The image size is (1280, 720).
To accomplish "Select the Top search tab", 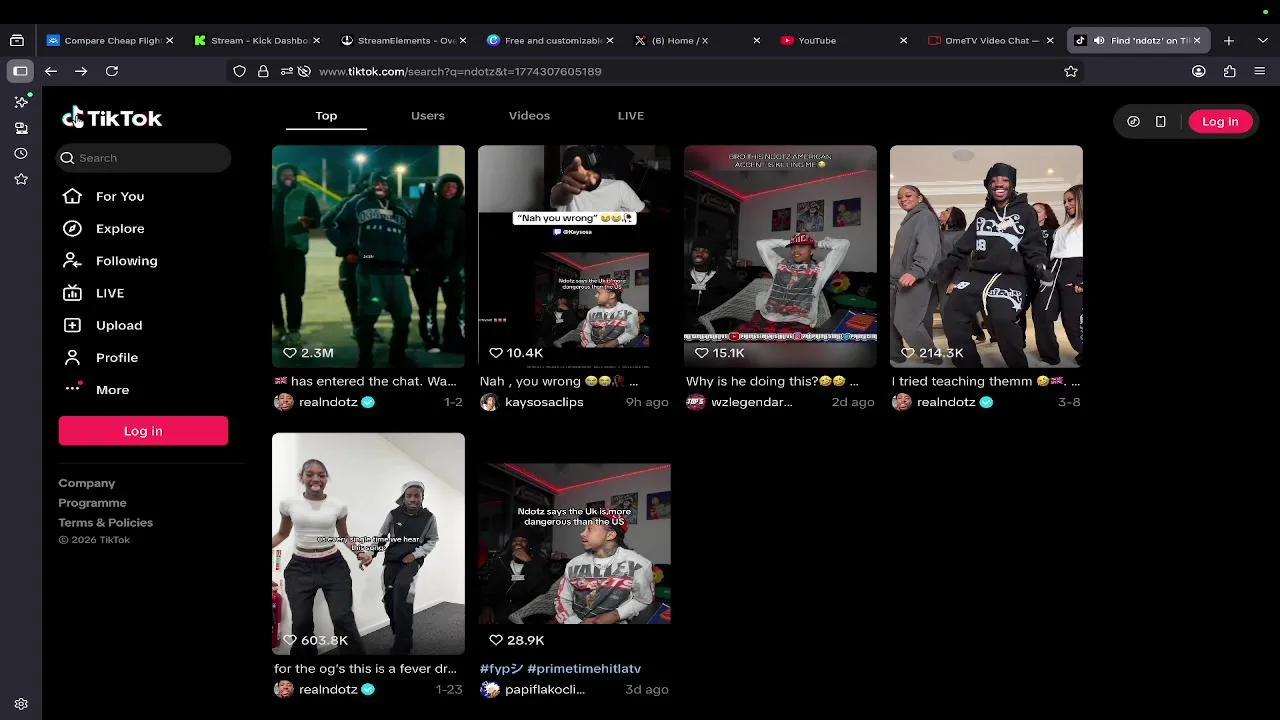I will 326,115.
